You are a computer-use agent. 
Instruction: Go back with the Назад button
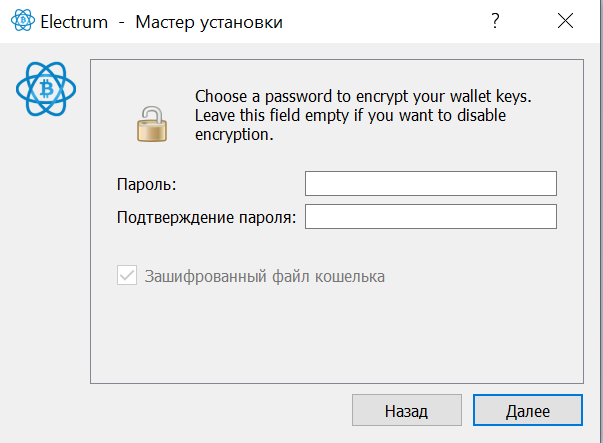407,410
